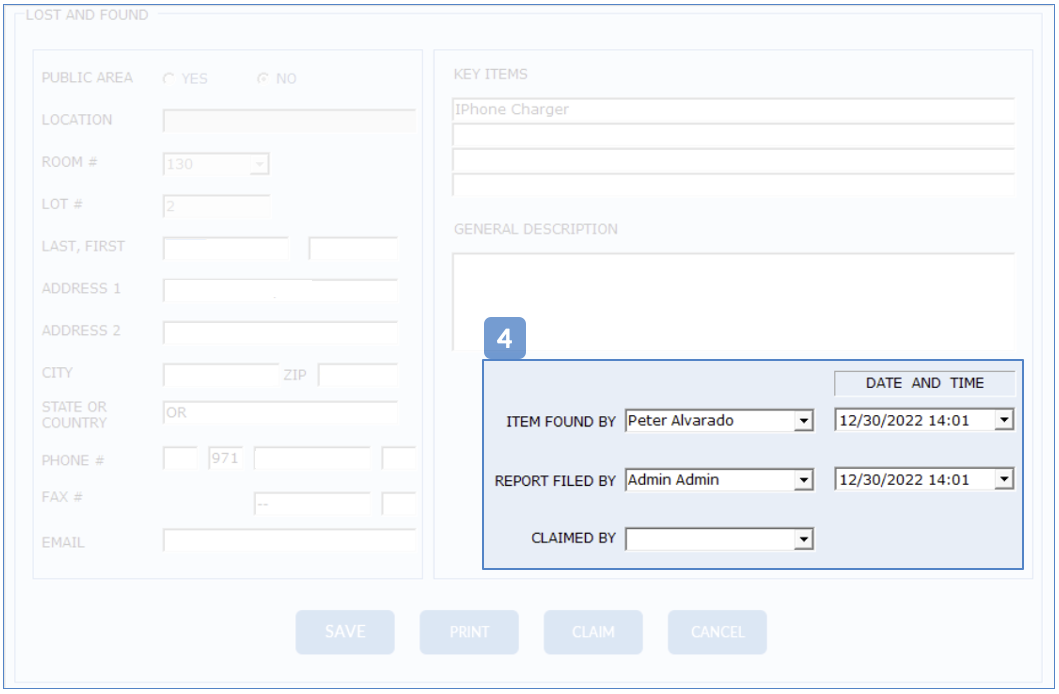Image resolution: width=1059 pixels, height=694 pixels.
Task: Click the SAVE button
Action: coord(345,632)
